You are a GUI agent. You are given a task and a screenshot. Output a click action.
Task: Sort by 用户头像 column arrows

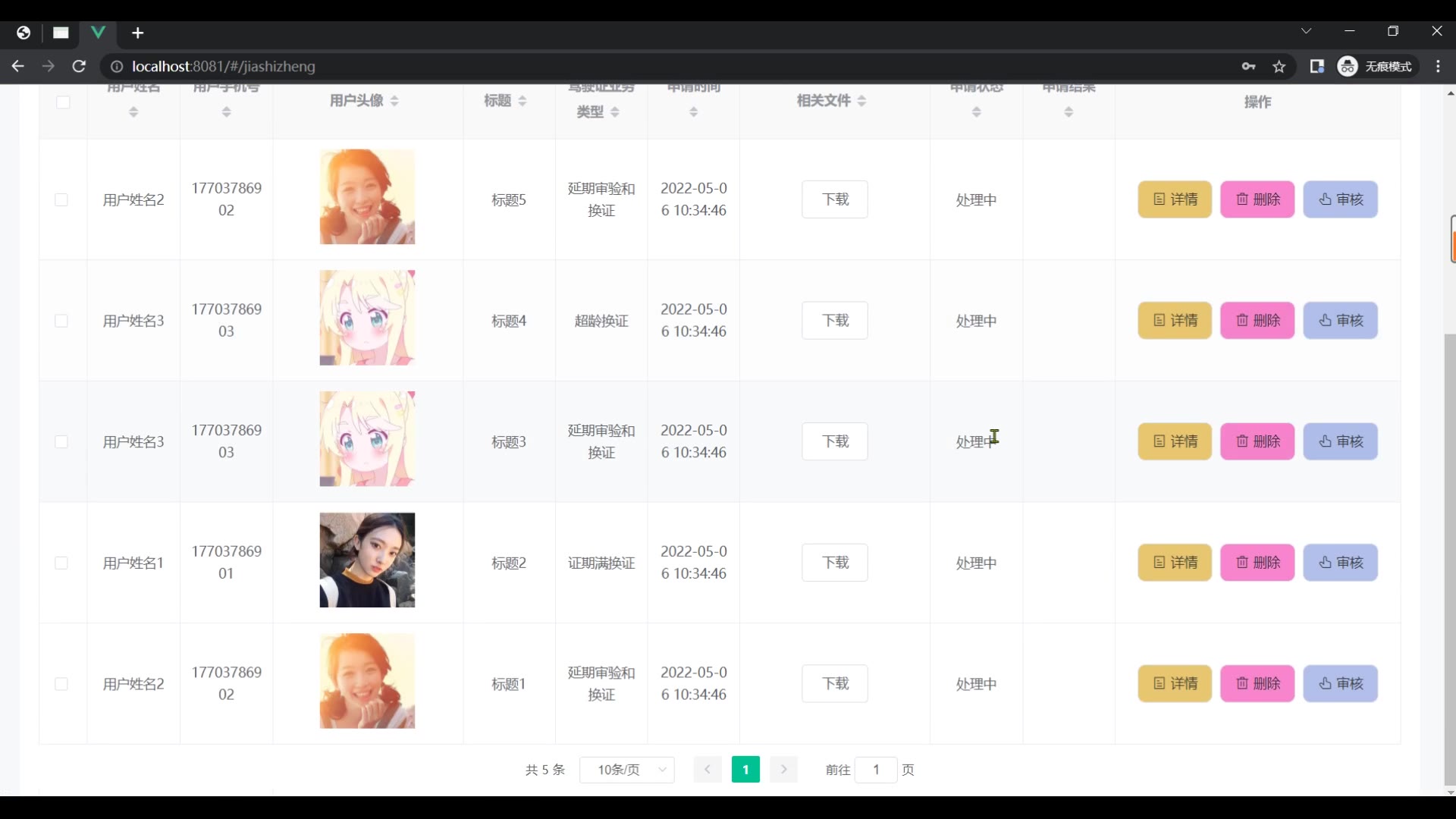click(x=394, y=101)
